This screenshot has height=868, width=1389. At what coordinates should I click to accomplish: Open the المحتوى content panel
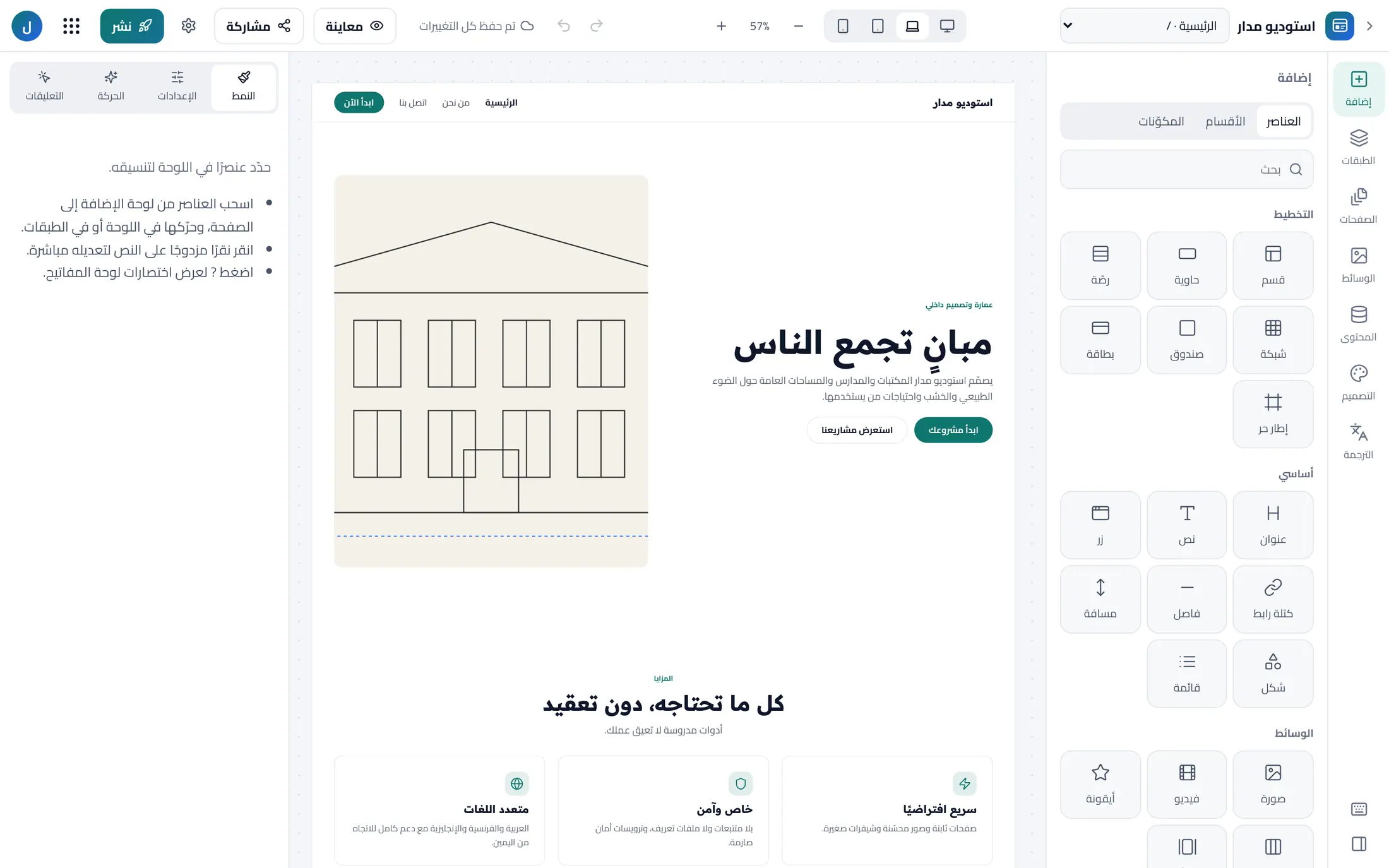(1358, 324)
